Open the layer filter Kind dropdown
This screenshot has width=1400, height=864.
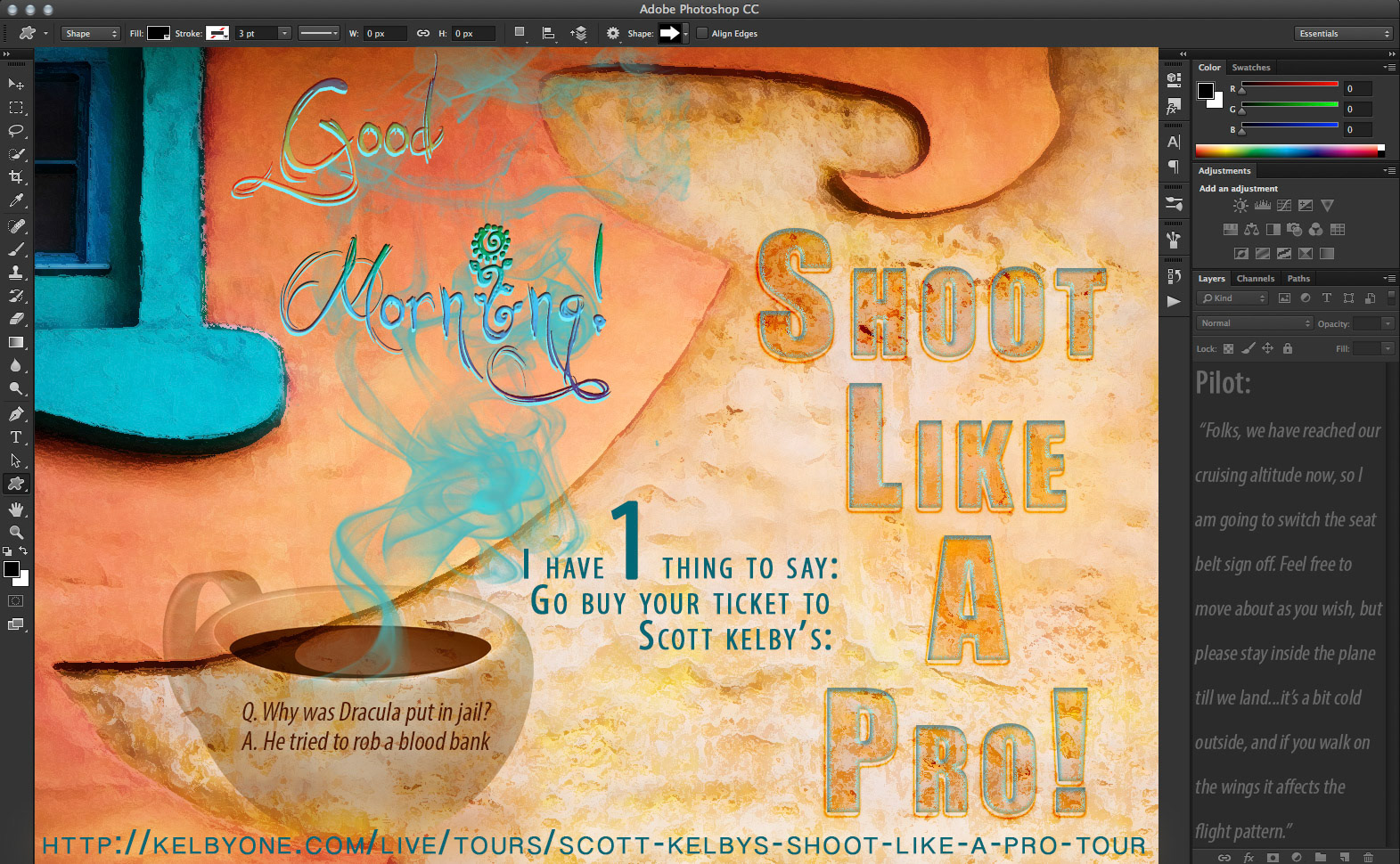click(x=1232, y=298)
